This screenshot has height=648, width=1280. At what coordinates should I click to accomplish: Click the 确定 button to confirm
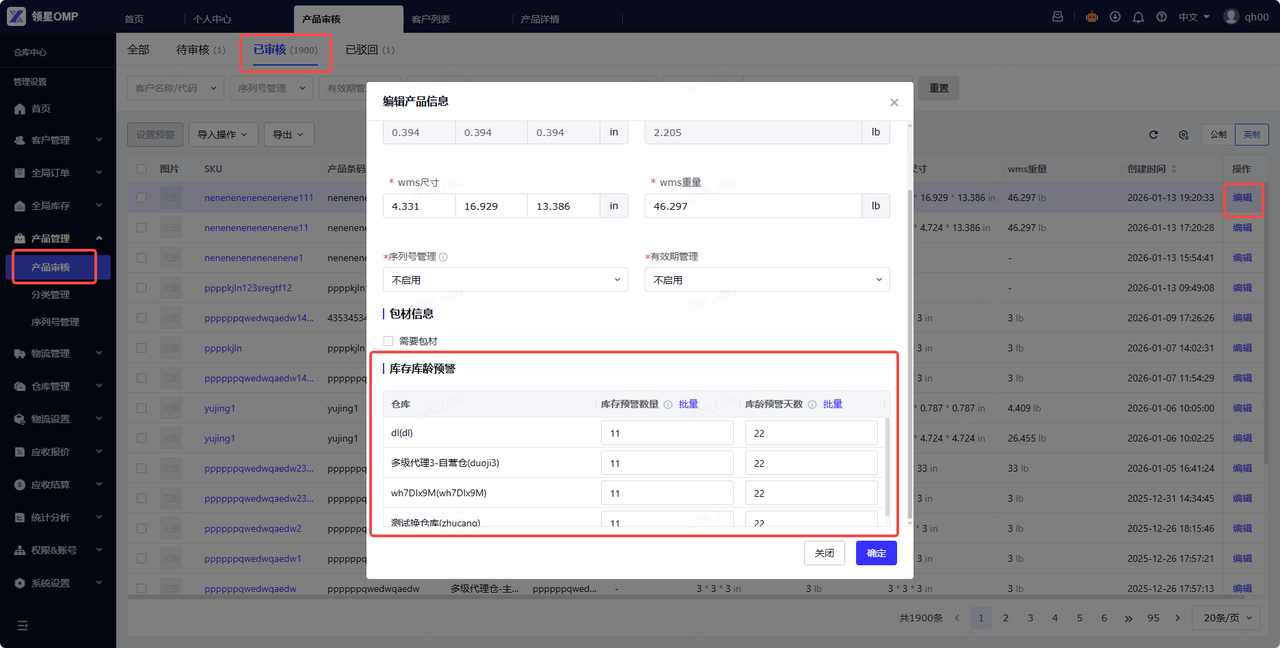pos(876,553)
